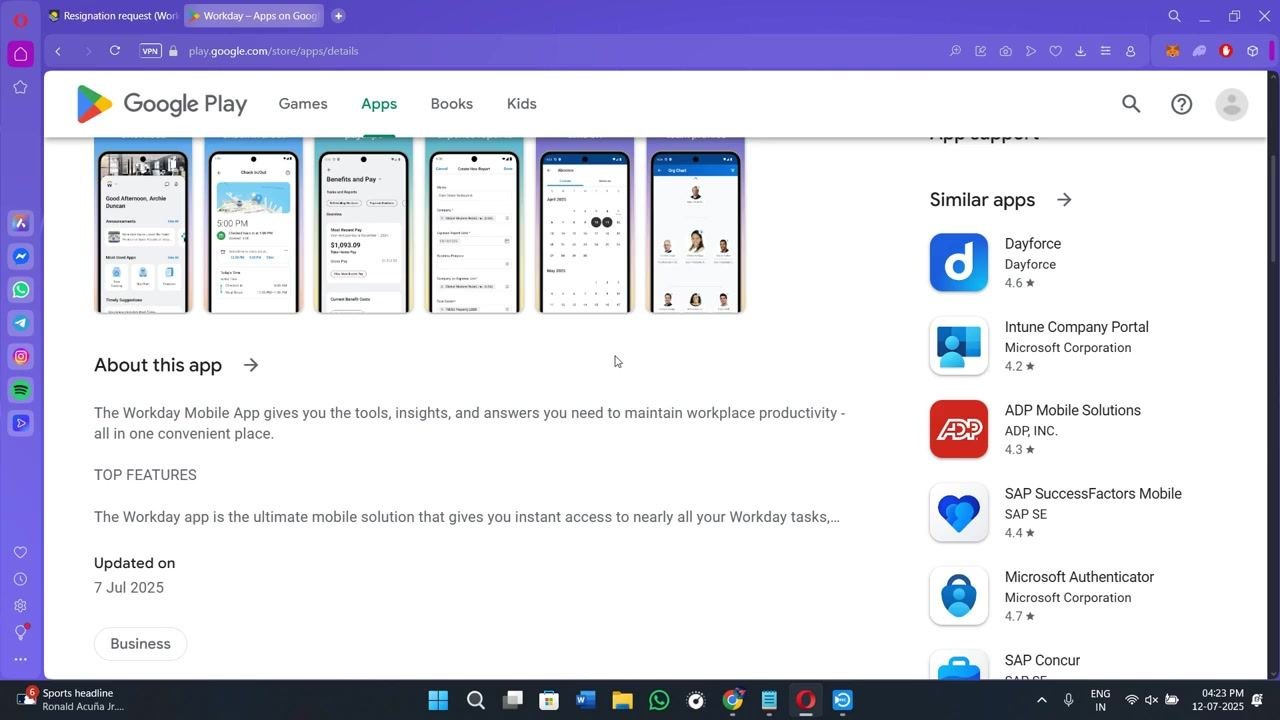The width and height of the screenshot is (1280, 720).
Task: Open Microsoft Word from the taskbar
Action: pos(586,700)
